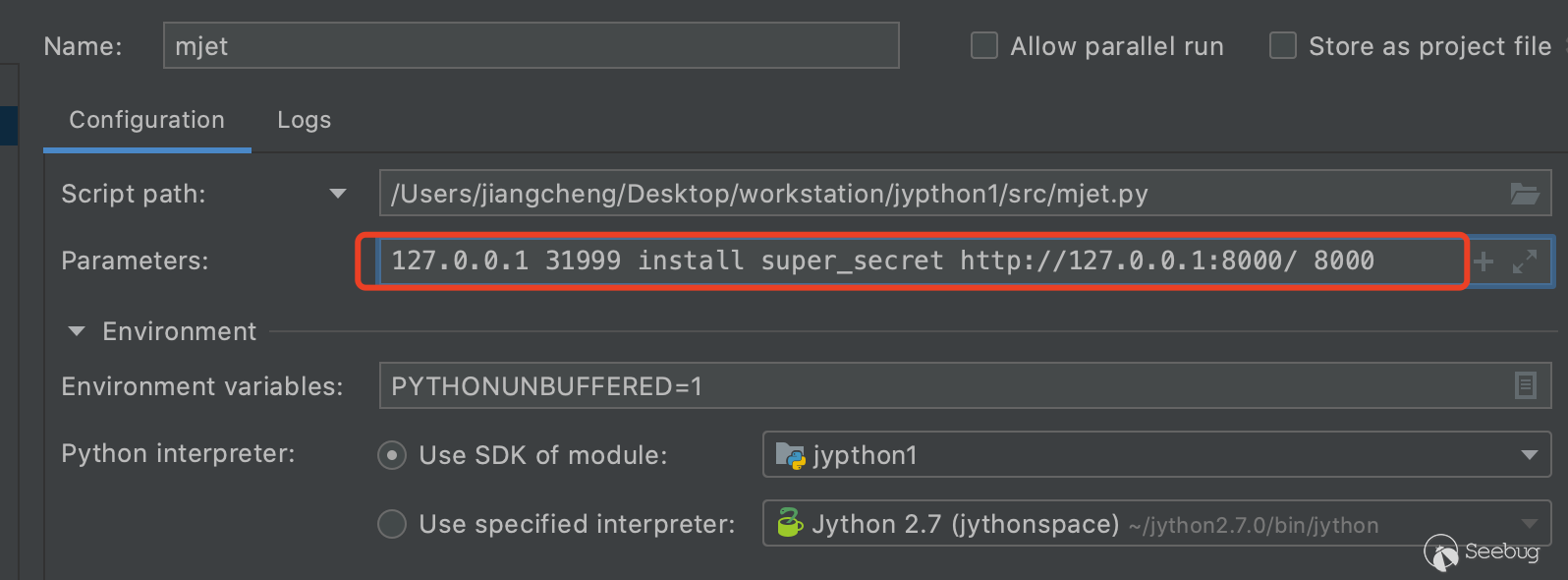Select the Use specified interpreter radio button
Screen dimensions: 1568x580
[392, 524]
